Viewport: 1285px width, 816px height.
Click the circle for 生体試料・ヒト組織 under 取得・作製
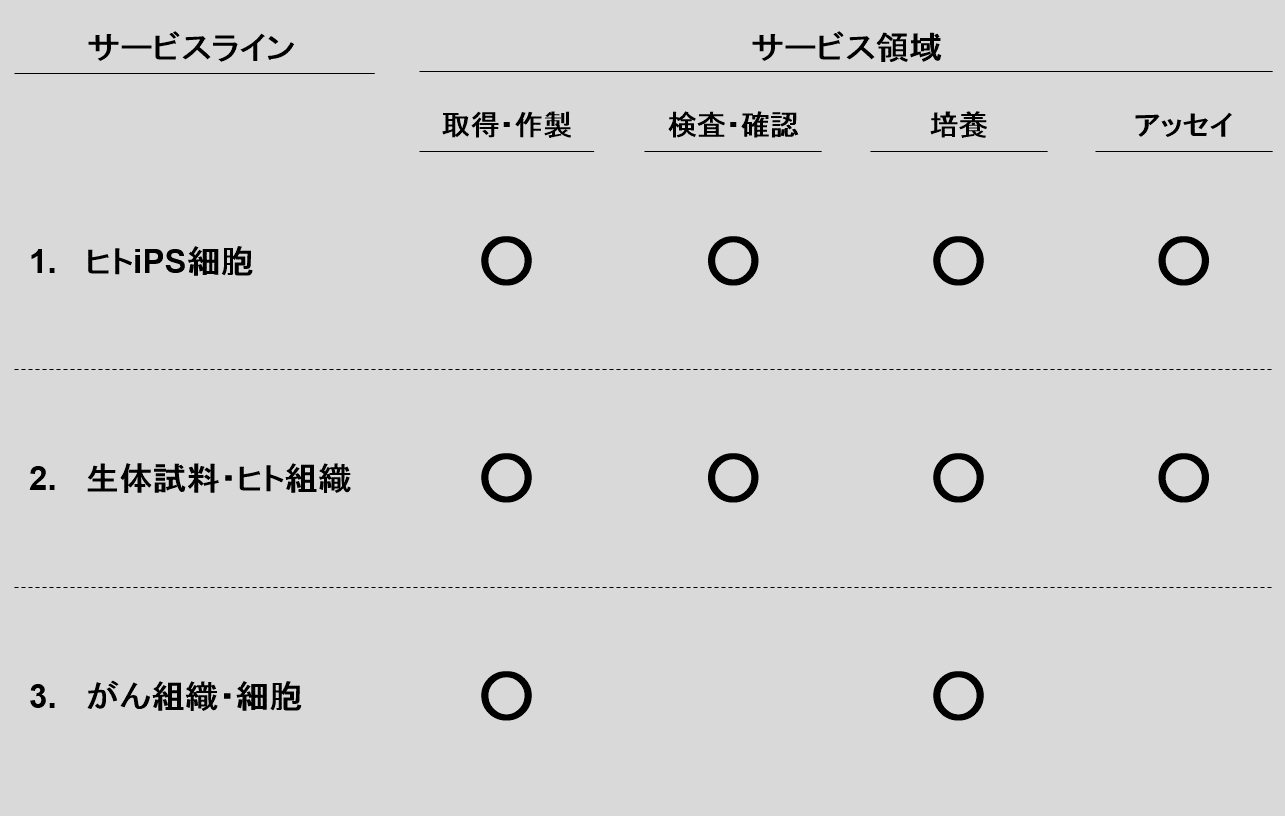(x=507, y=478)
